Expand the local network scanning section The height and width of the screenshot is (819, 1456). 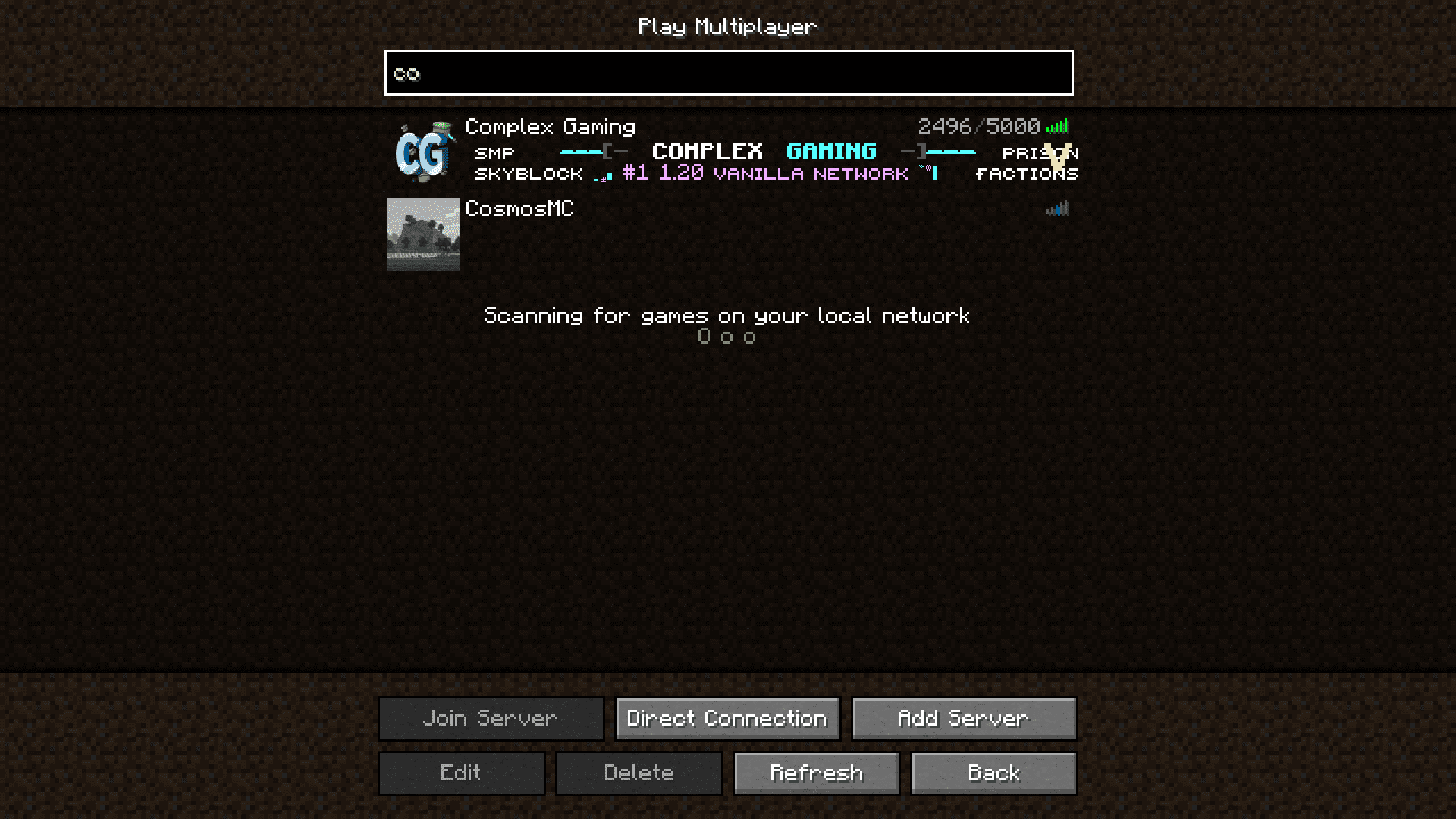tap(727, 316)
